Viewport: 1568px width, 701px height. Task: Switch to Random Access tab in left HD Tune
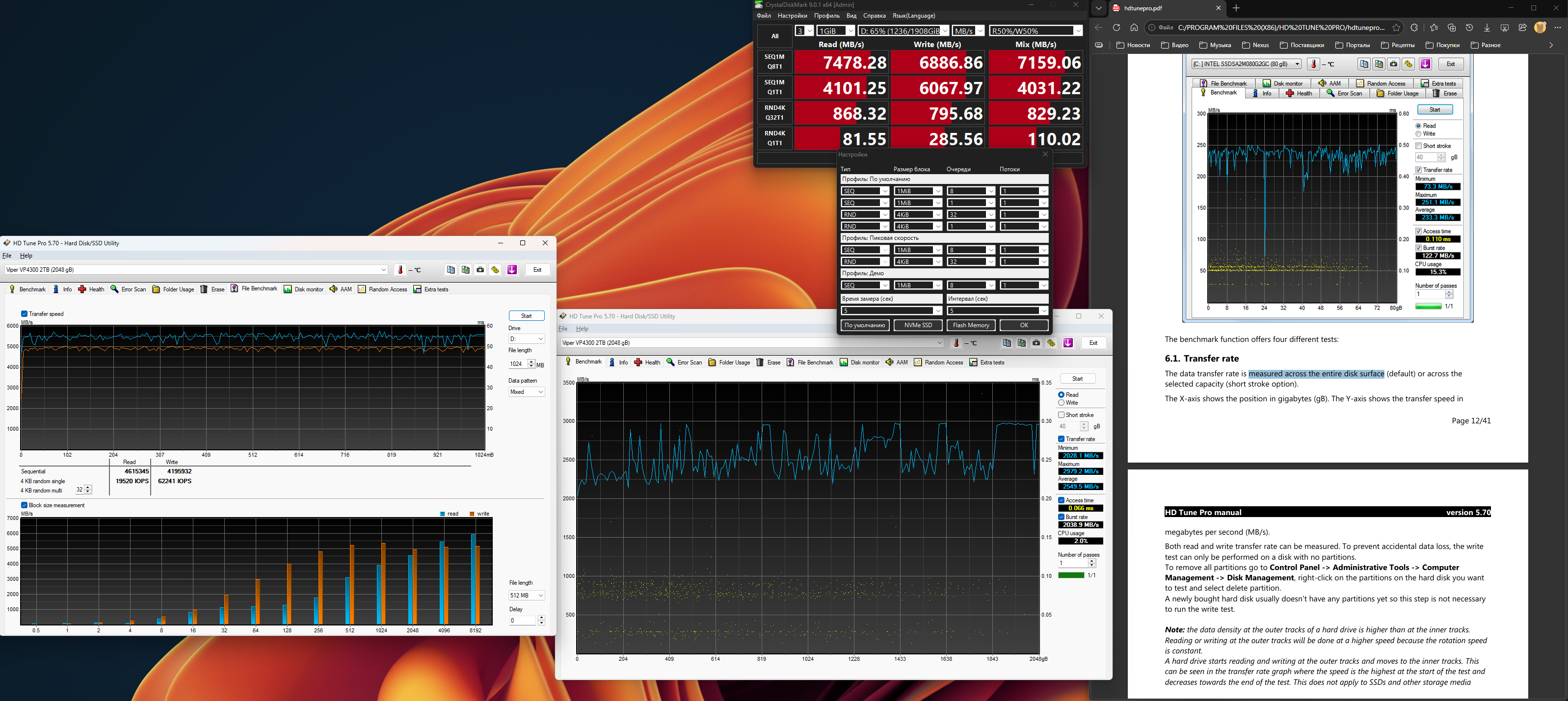(382, 289)
